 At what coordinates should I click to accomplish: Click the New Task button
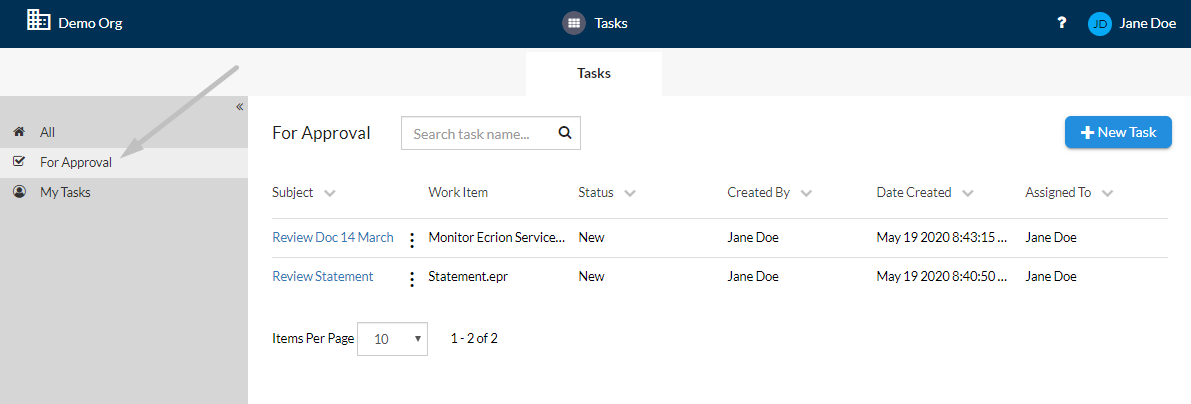pos(1118,132)
